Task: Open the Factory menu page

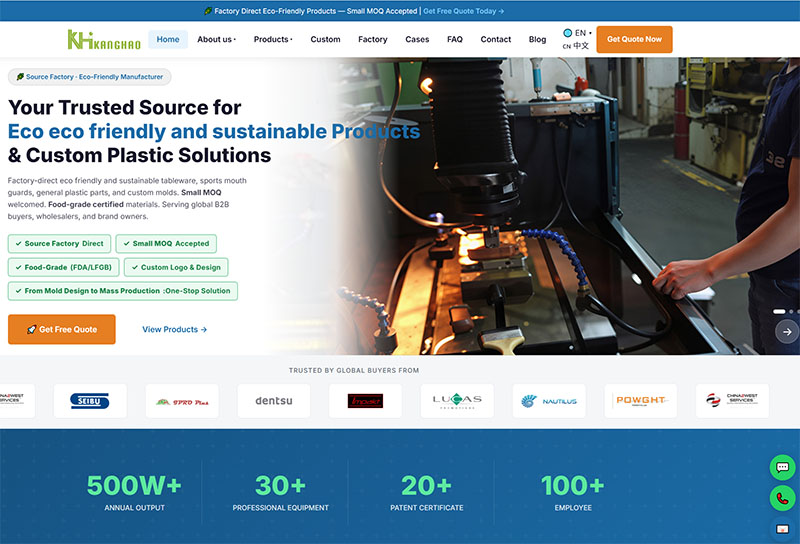Action: [x=372, y=39]
